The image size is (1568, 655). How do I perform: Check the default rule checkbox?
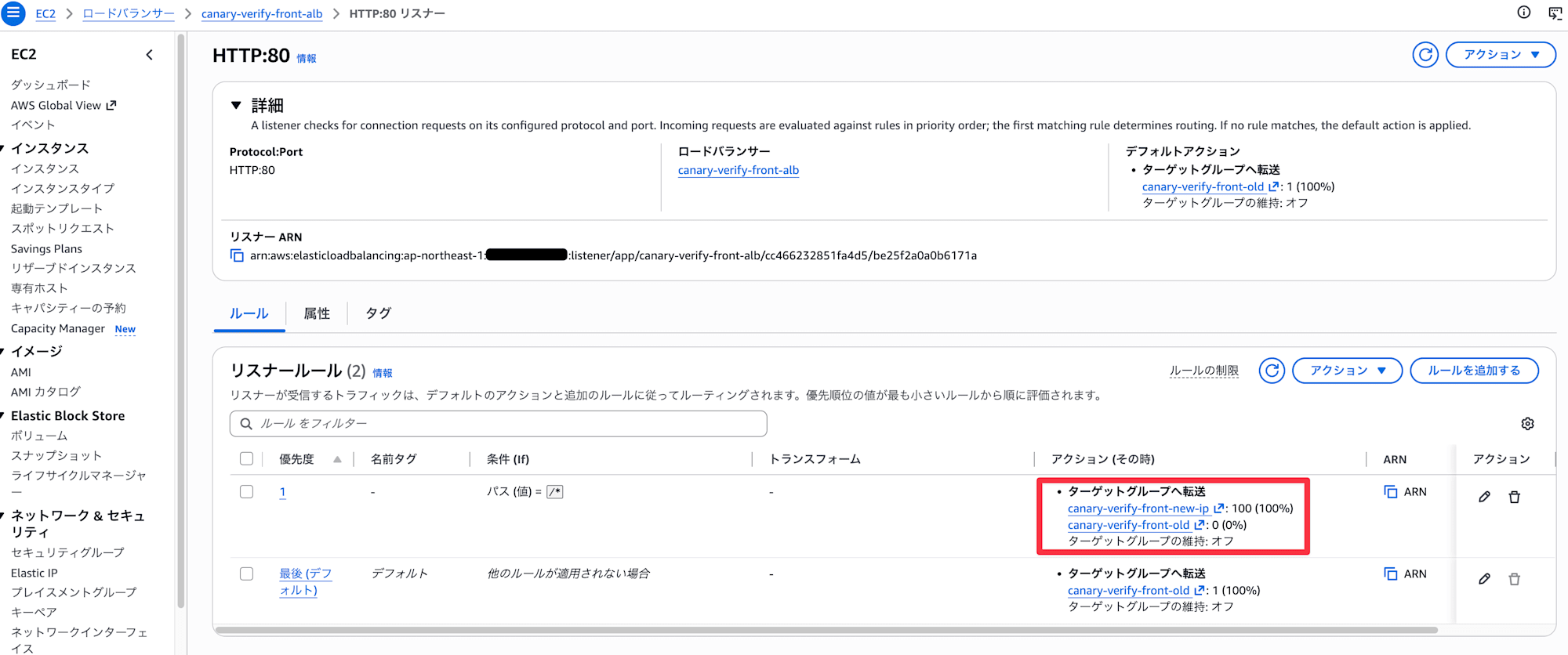tap(246, 574)
